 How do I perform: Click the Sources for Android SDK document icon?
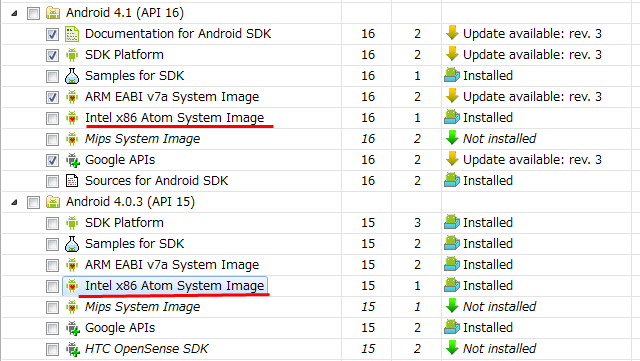click(x=72, y=181)
